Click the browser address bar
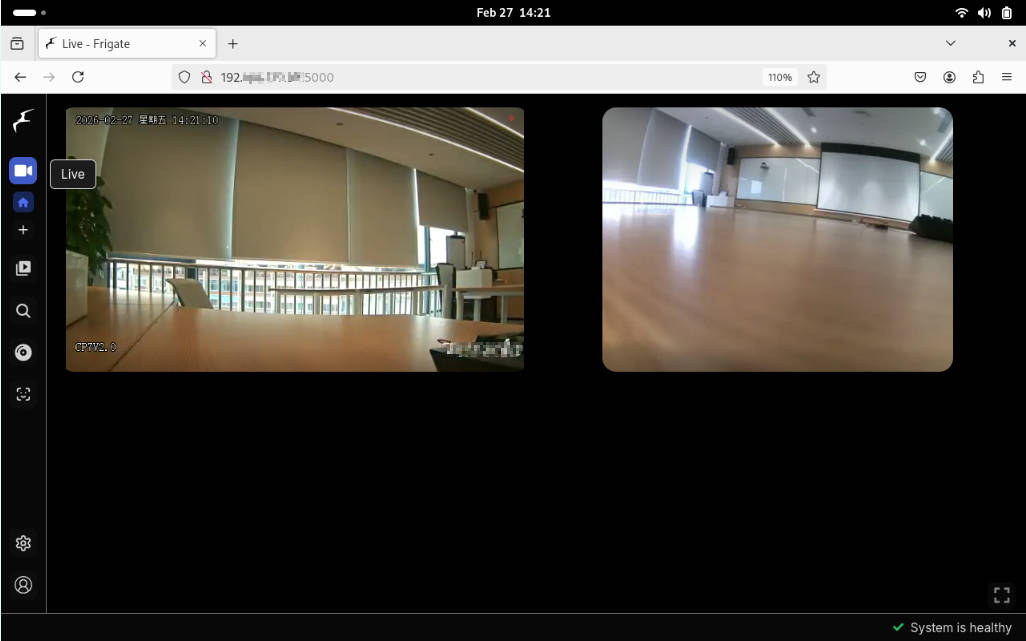 [x=480, y=77]
